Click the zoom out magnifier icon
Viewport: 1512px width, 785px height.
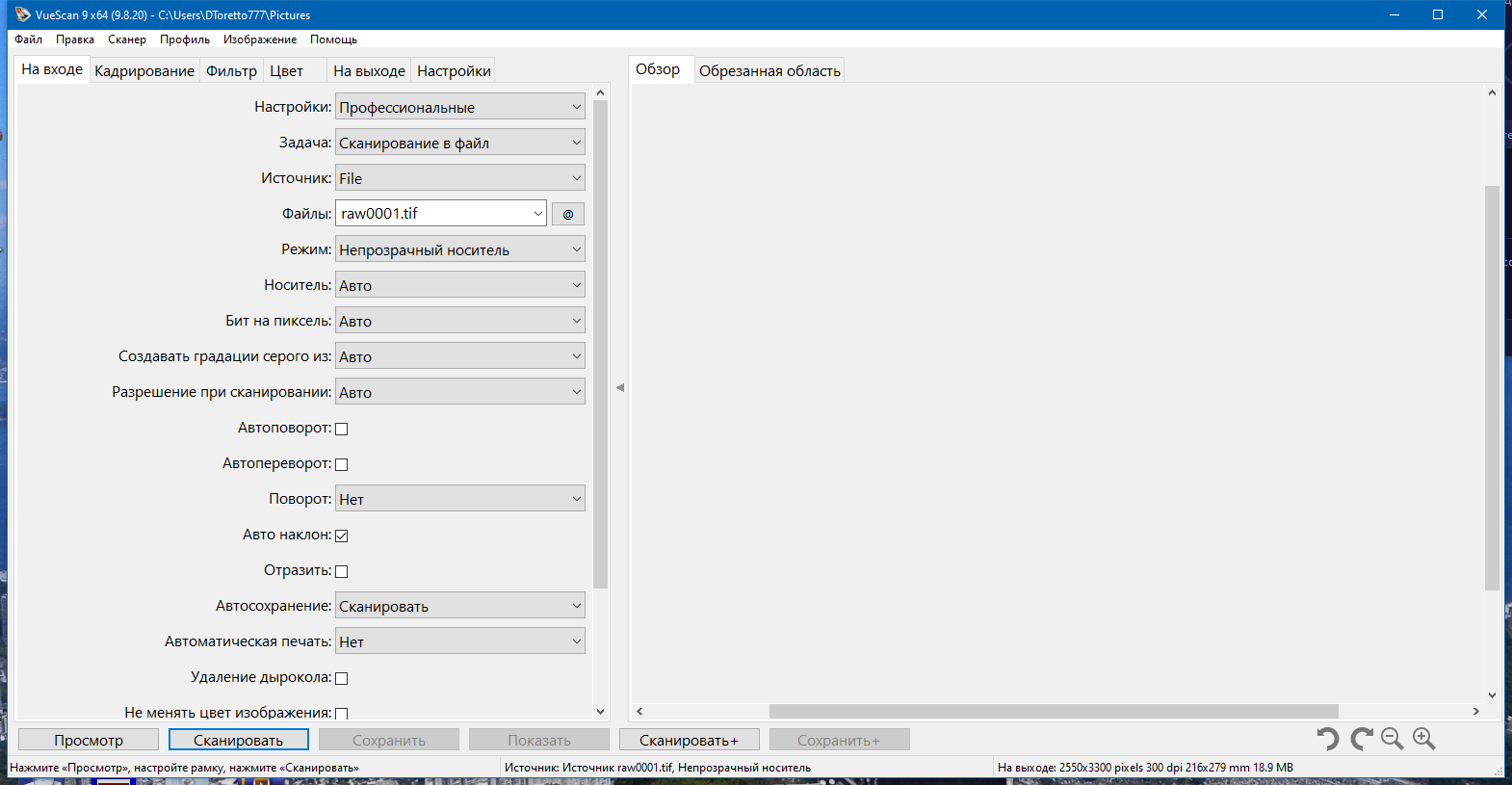[x=1393, y=739]
